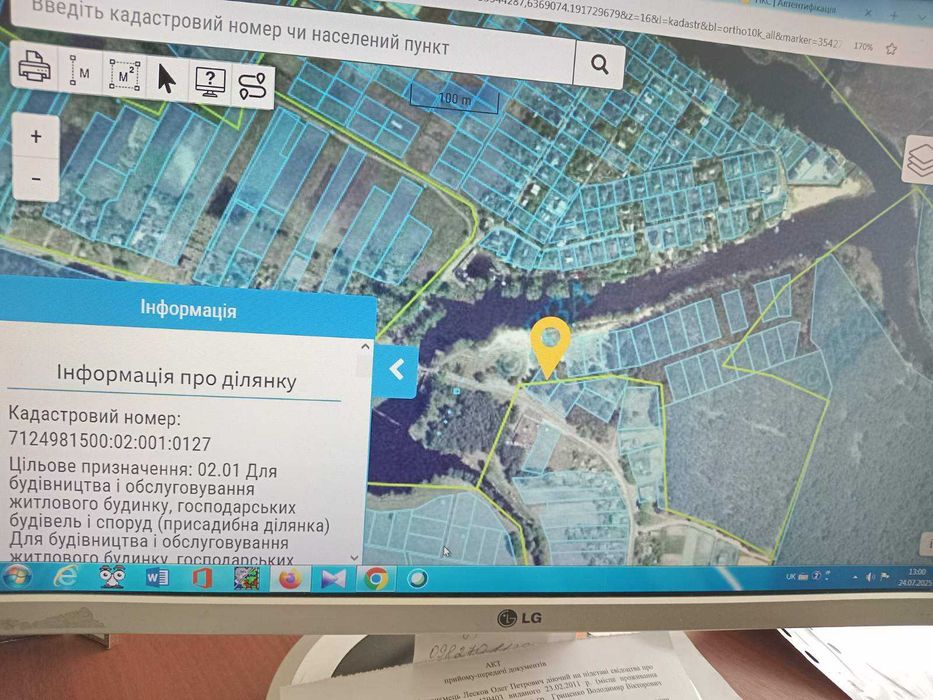Open the Windows Start menu
Viewport: 933px width, 700px height.
17,577
